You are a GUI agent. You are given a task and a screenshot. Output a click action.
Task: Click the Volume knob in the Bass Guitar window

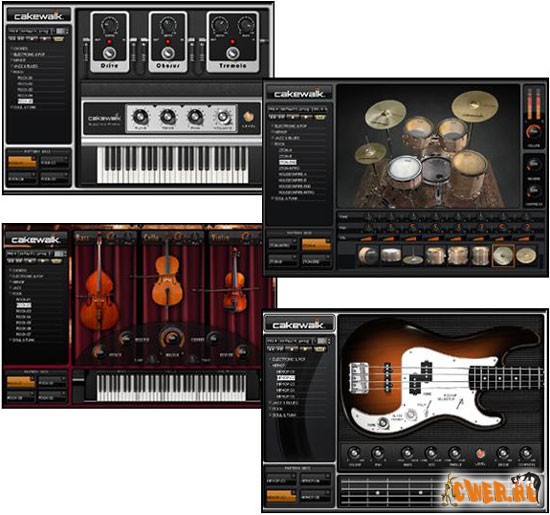click(354, 453)
